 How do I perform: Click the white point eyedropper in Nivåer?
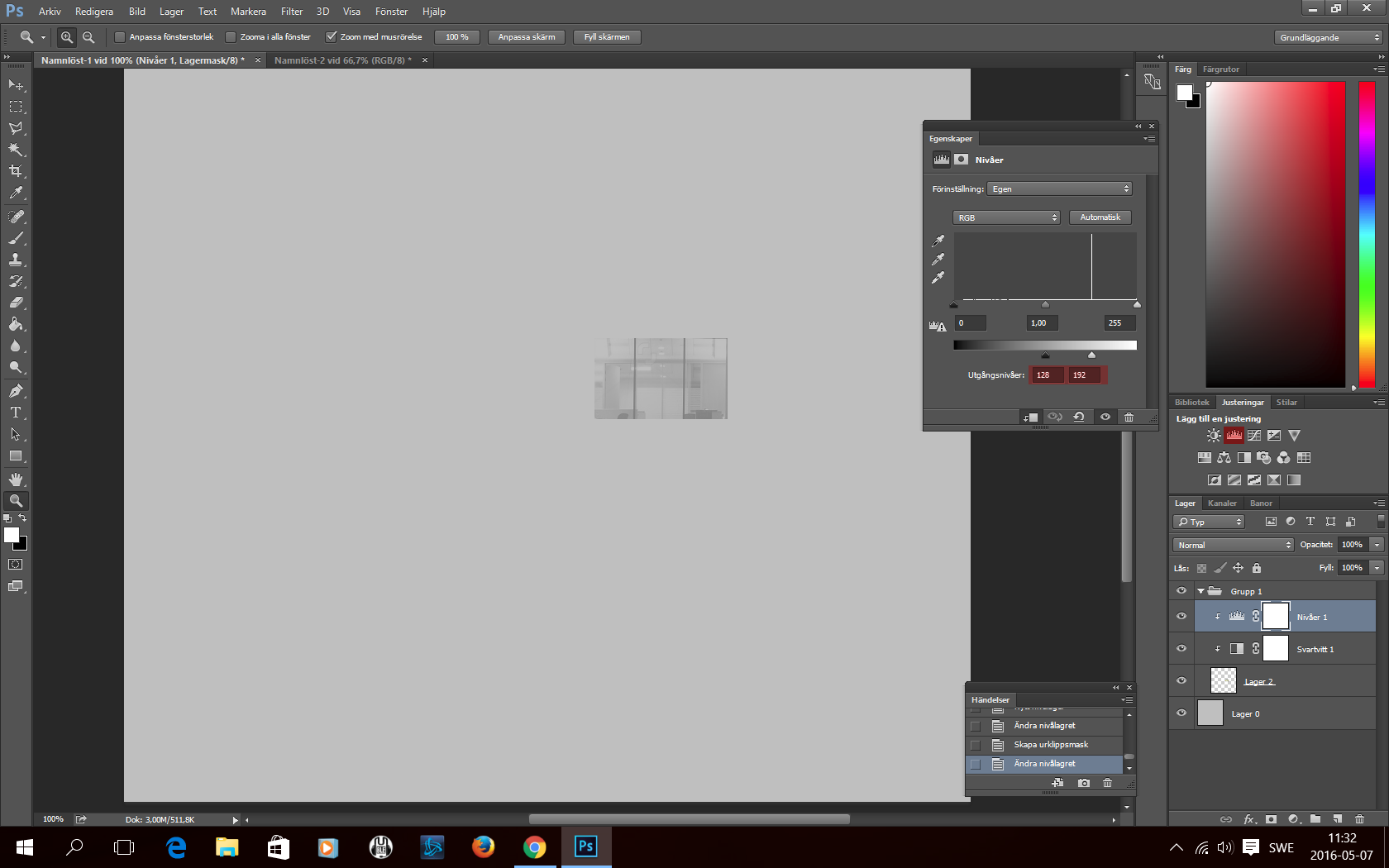click(938, 278)
